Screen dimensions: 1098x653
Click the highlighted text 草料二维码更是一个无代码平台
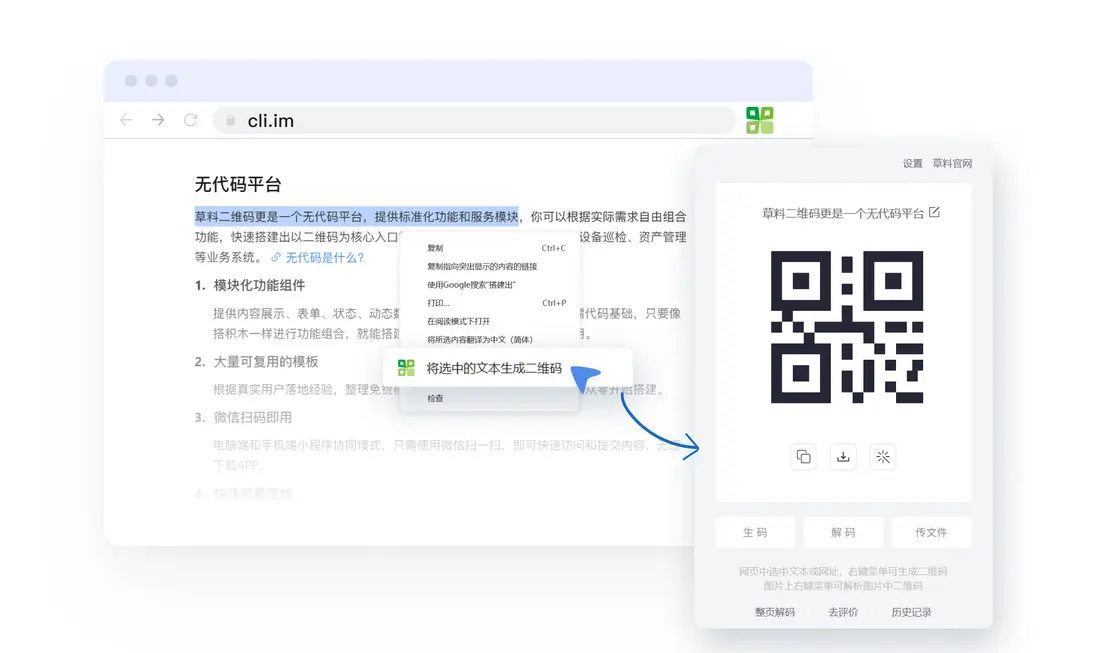[x=279, y=216]
